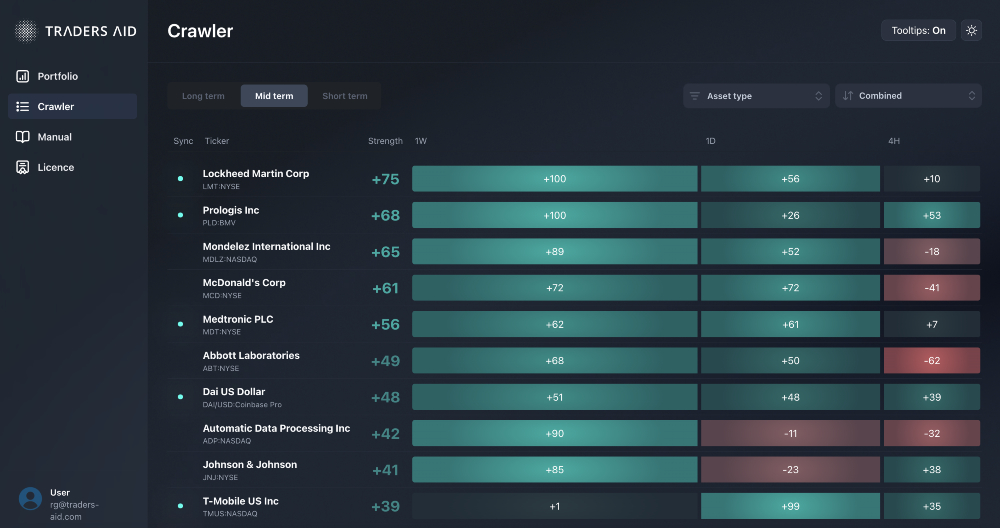Click the user avatar icon

31,498
